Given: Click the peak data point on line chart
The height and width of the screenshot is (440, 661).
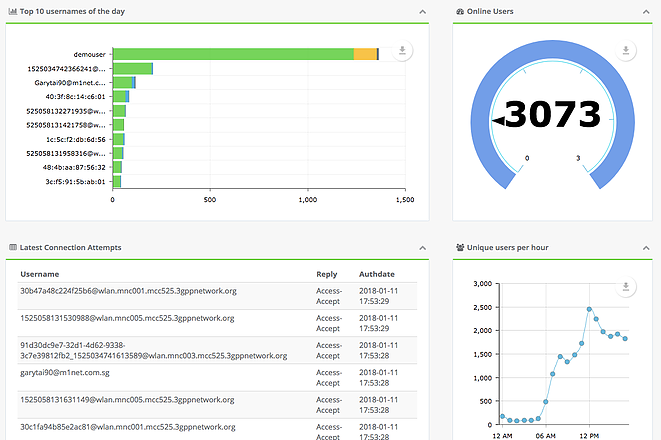Looking at the screenshot, I should coord(590,309).
